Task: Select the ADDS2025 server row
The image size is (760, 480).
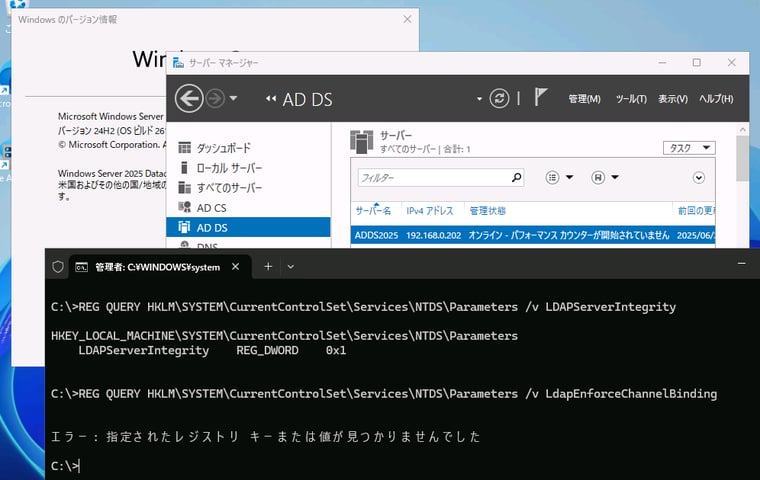Action: pyautogui.click(x=533, y=235)
